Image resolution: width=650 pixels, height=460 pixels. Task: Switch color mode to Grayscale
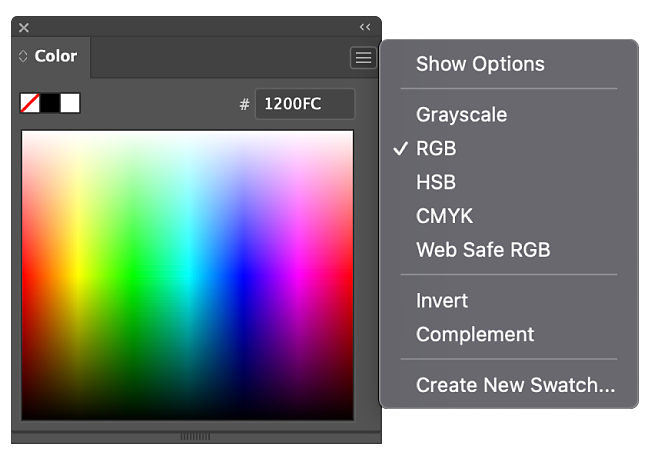pyautogui.click(x=461, y=115)
